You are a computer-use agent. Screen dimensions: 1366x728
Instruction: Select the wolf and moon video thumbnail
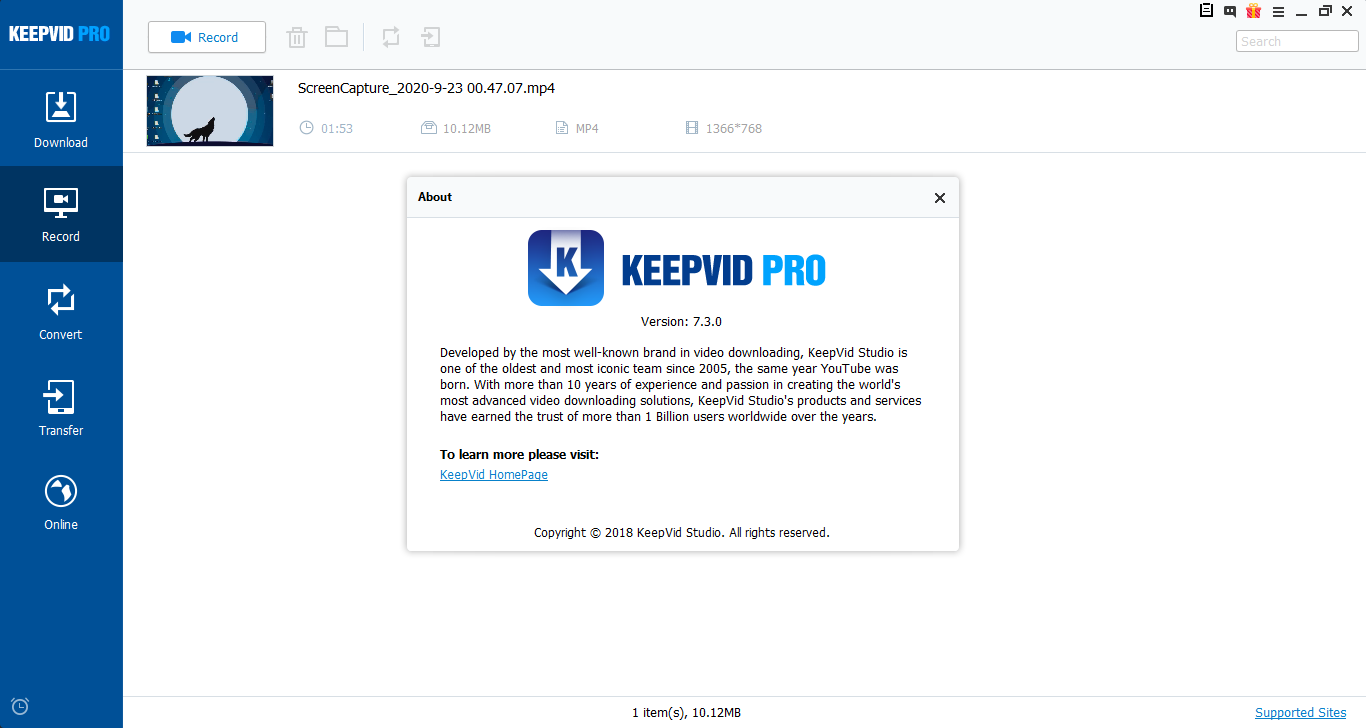click(210, 111)
